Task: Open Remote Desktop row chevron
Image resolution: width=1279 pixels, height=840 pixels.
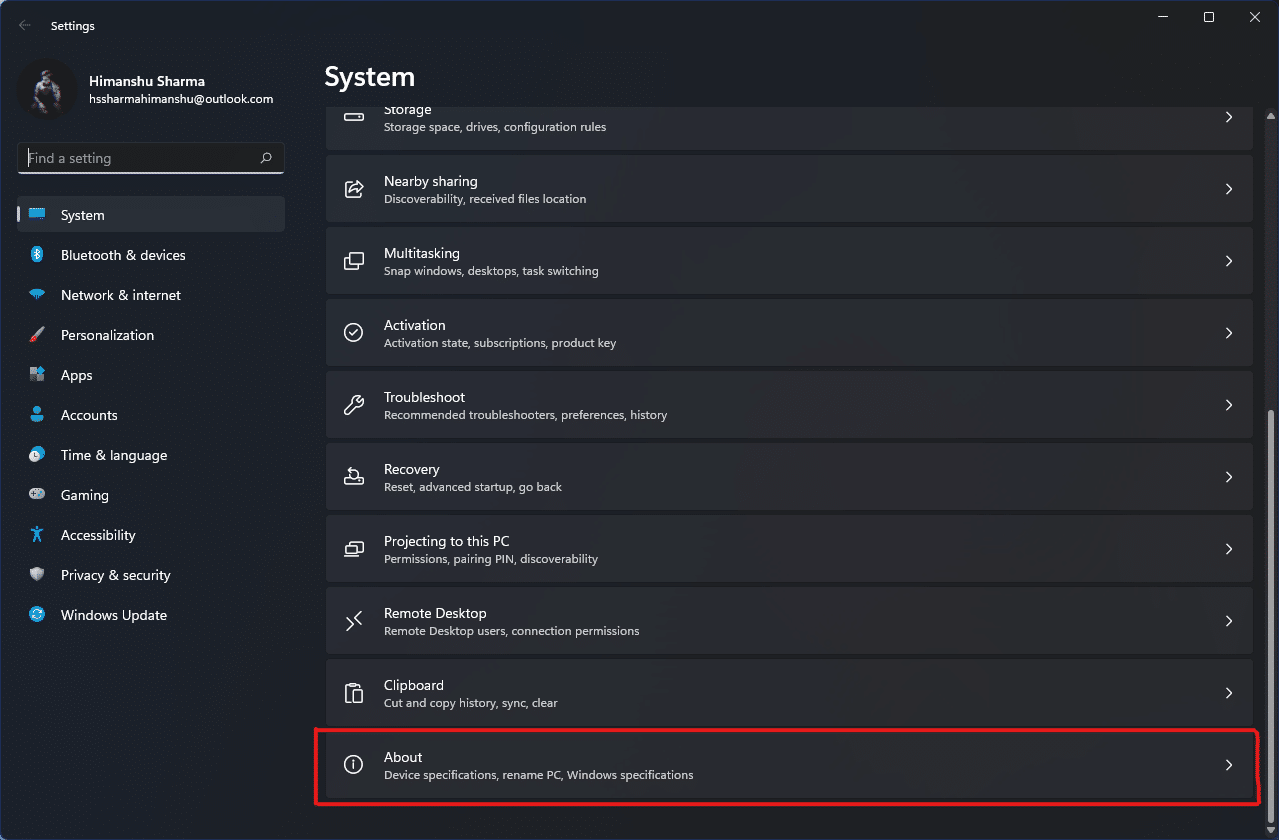Action: (x=1229, y=621)
